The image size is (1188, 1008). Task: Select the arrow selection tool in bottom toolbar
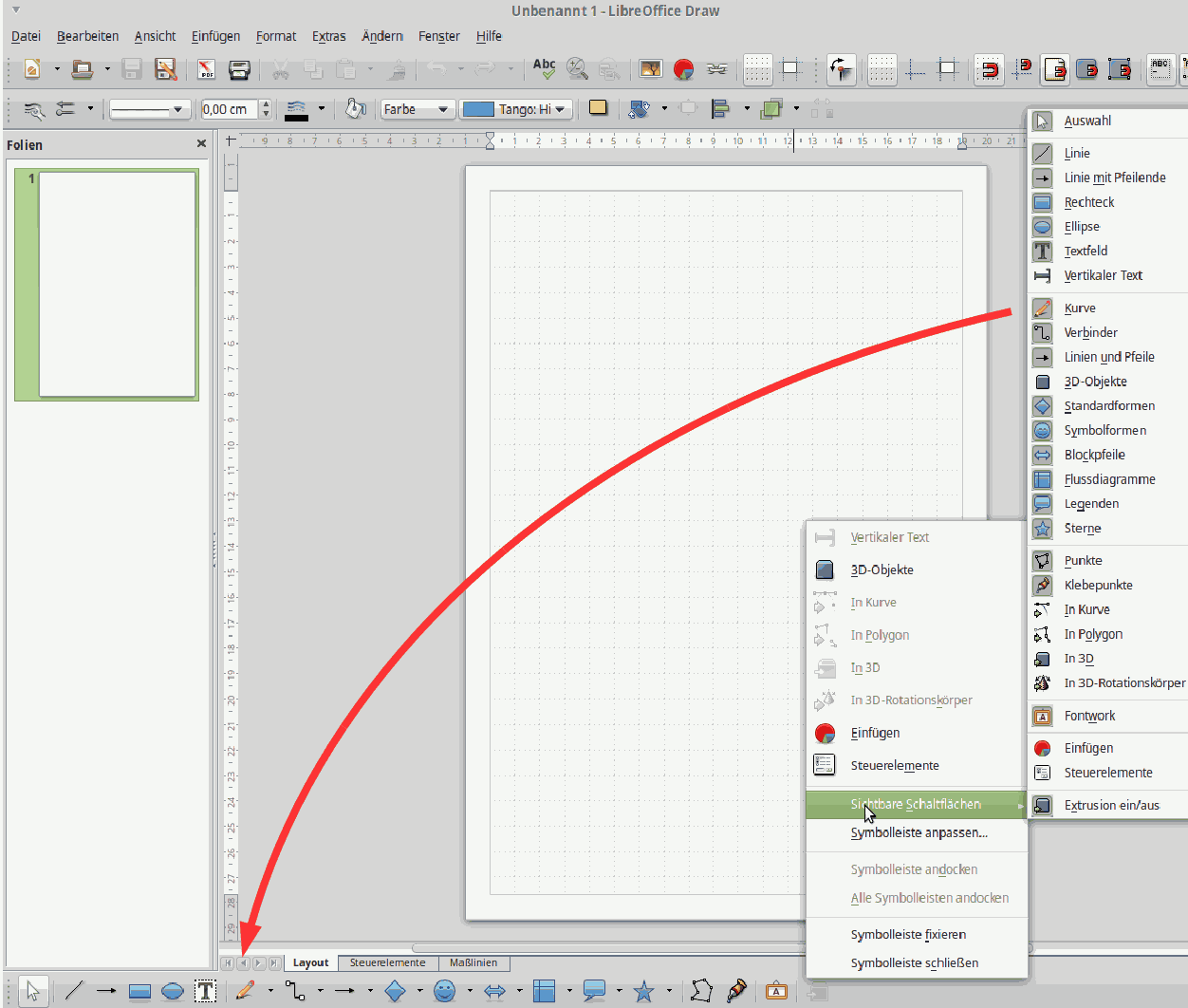[x=33, y=991]
